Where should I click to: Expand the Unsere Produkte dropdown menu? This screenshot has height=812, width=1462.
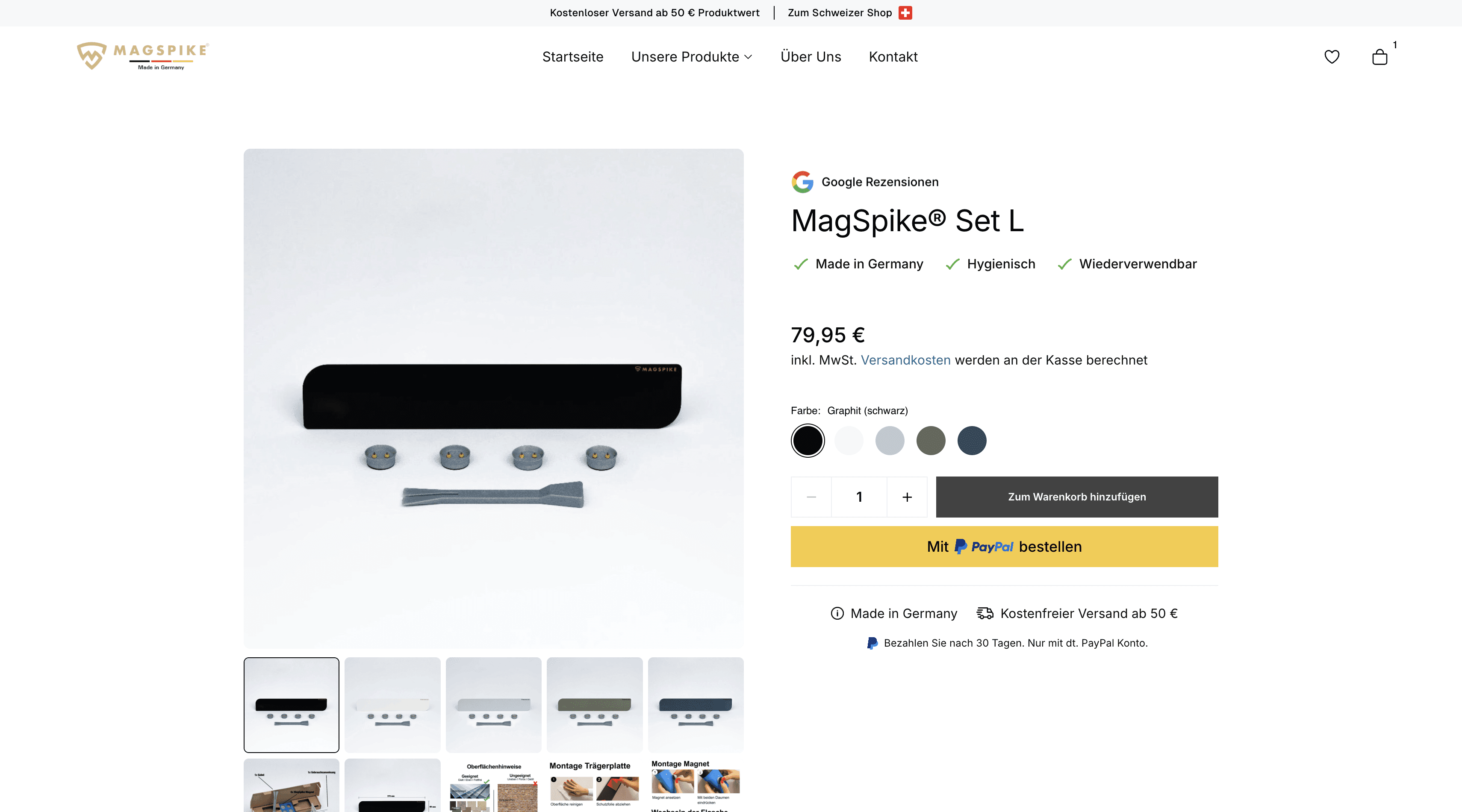(x=691, y=57)
